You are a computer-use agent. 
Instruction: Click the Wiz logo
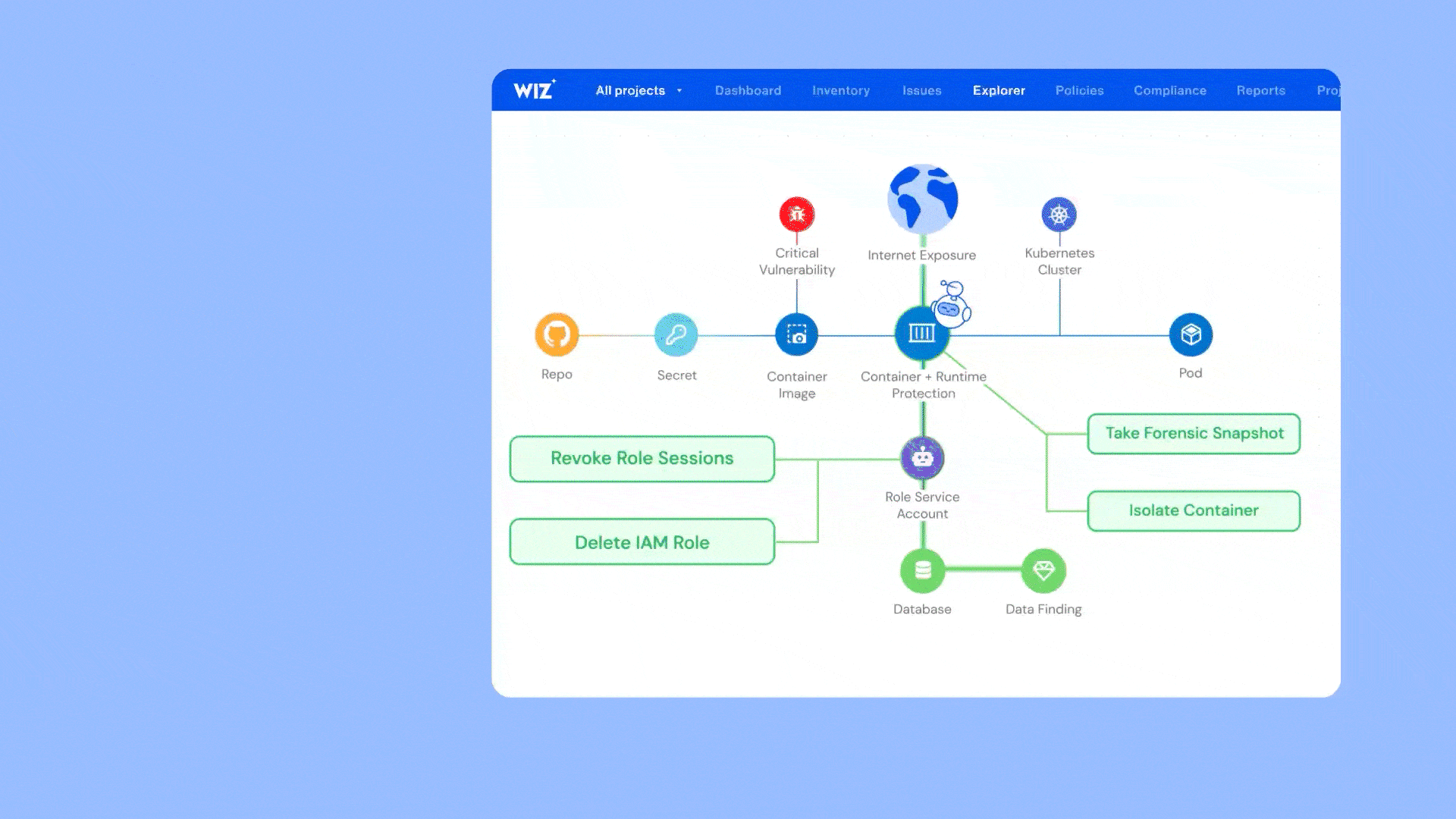(534, 90)
